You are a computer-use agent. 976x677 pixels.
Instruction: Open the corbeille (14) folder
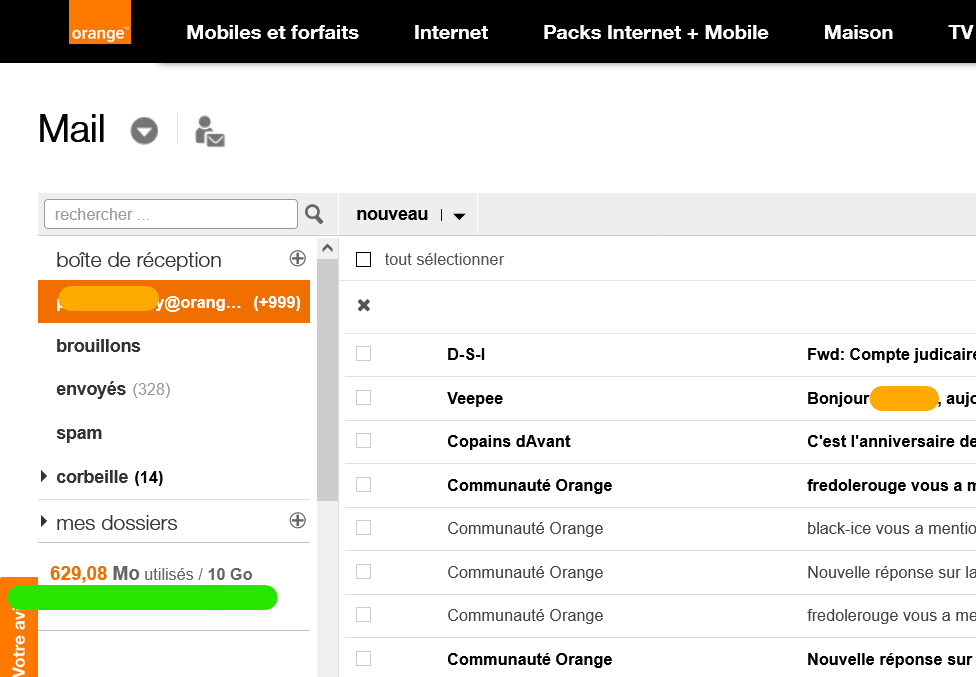point(110,477)
